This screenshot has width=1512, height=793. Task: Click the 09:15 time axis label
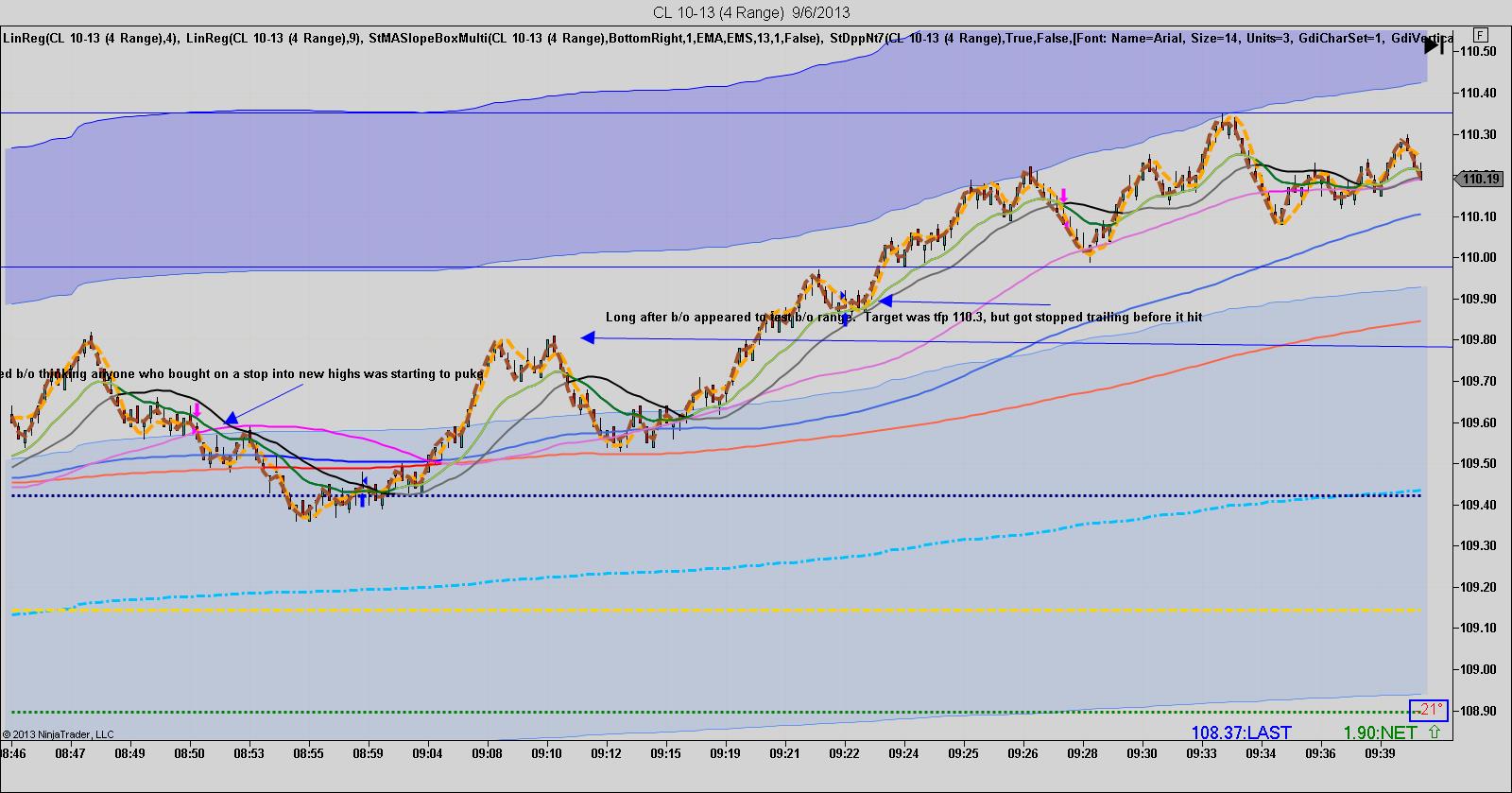[x=665, y=754]
